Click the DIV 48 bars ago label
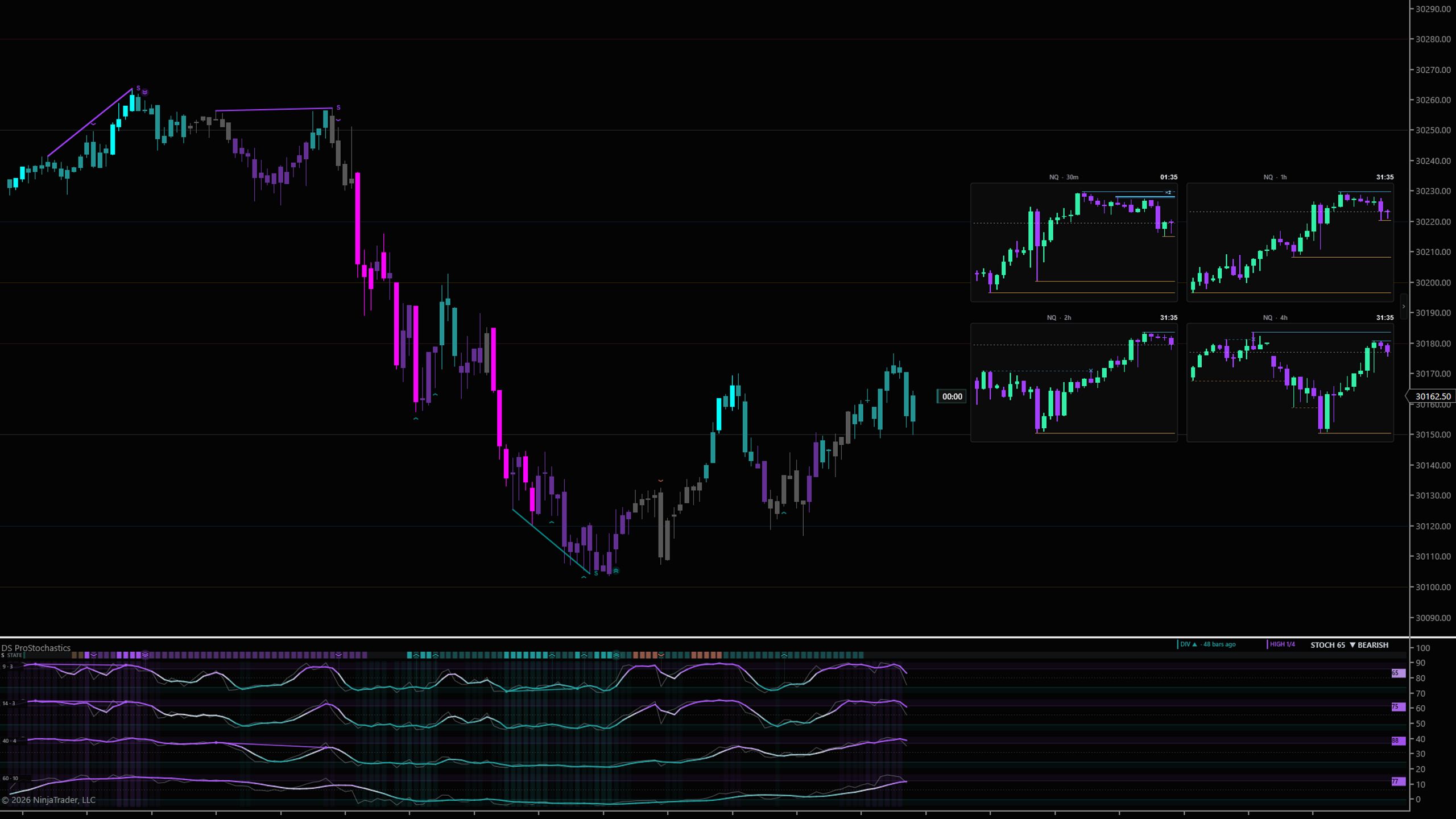1456x819 pixels. point(1207,644)
